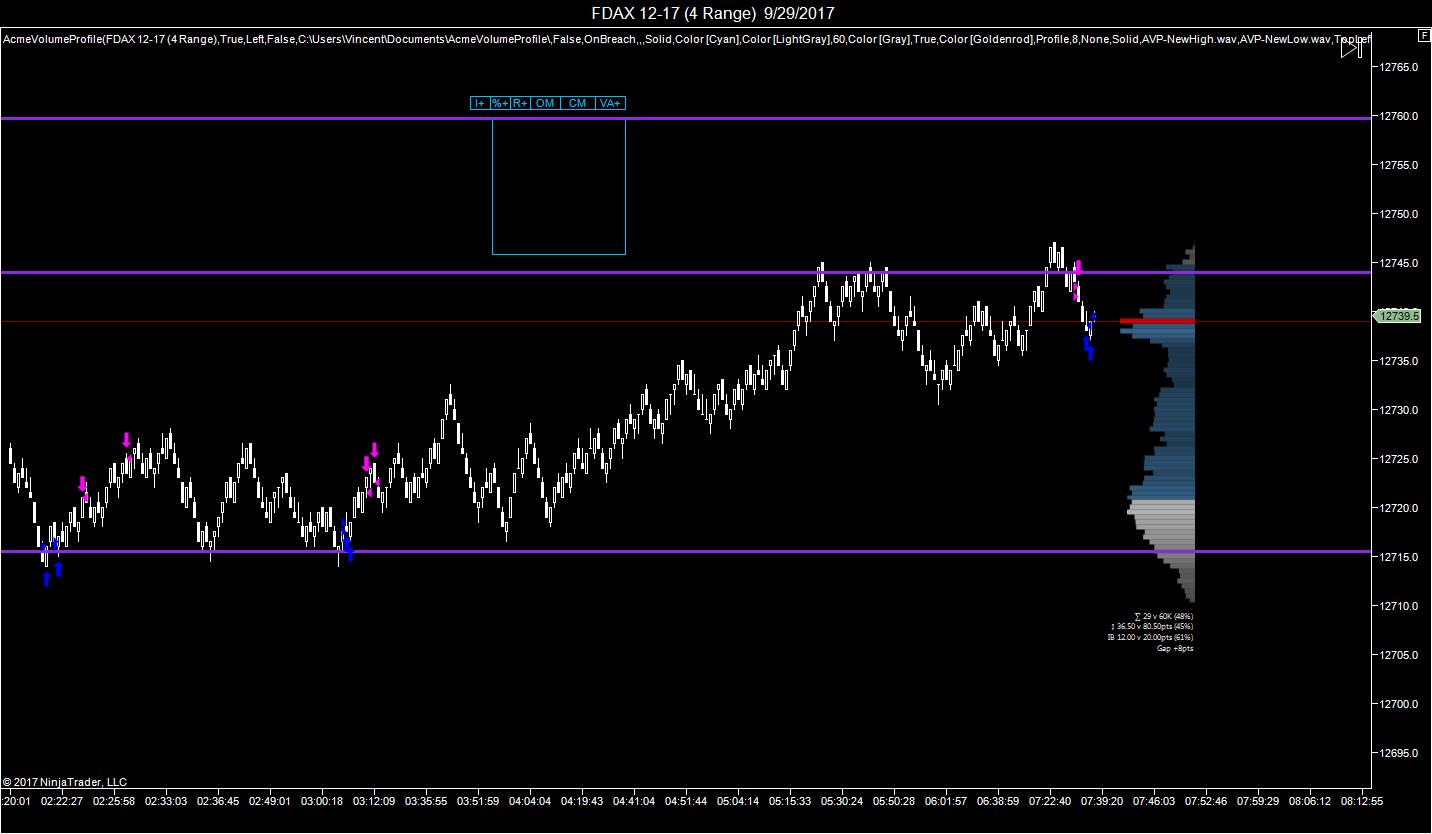Click the F focus icon top right

coord(1424,34)
